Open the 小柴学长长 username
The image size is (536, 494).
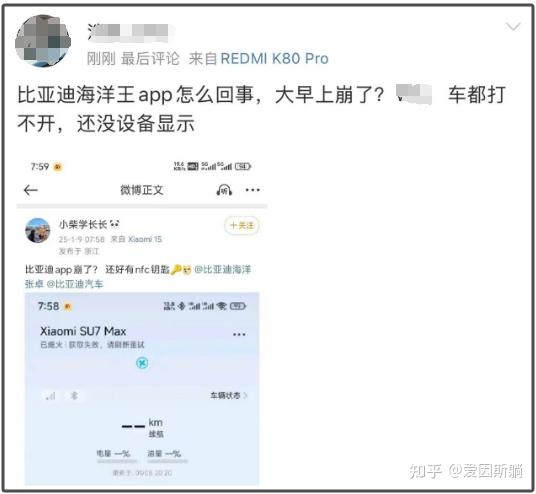coord(83,225)
